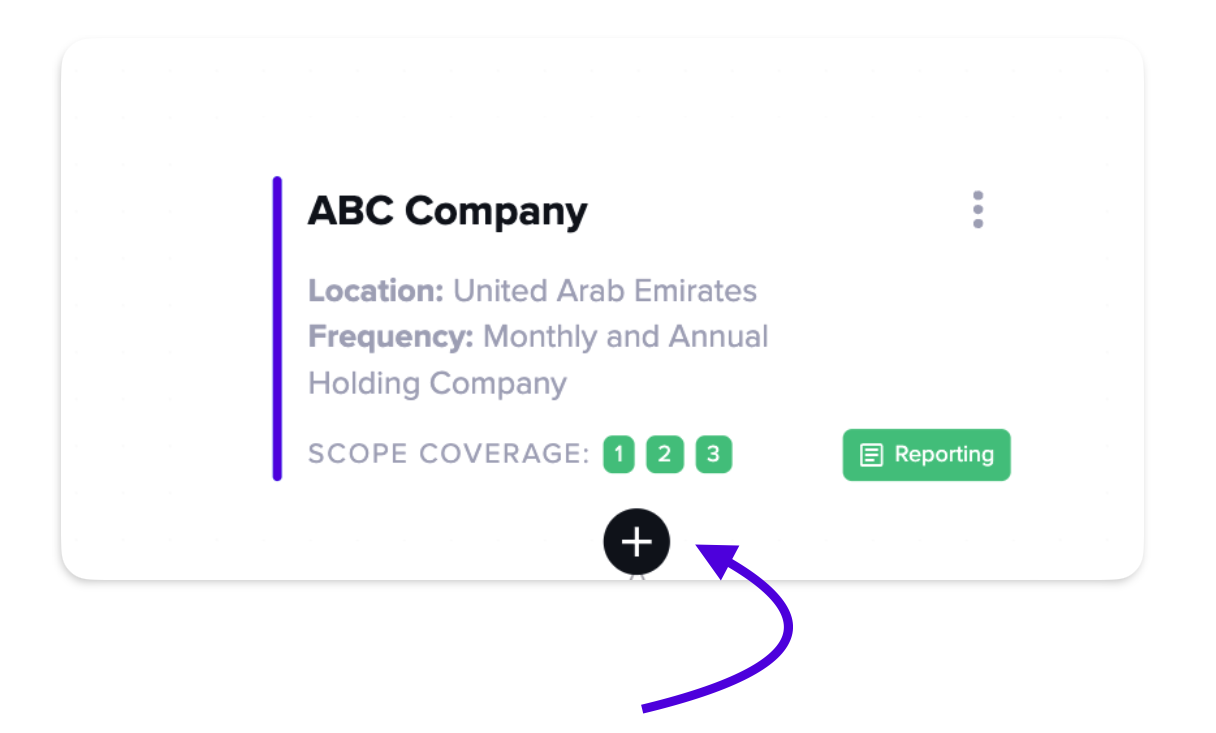Select the Monthly and Annual value
The height and width of the screenshot is (733, 1216).
click(x=626, y=337)
